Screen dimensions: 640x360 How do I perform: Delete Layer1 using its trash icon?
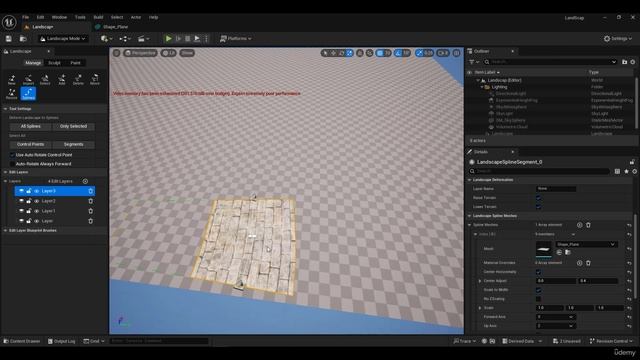[91, 211]
